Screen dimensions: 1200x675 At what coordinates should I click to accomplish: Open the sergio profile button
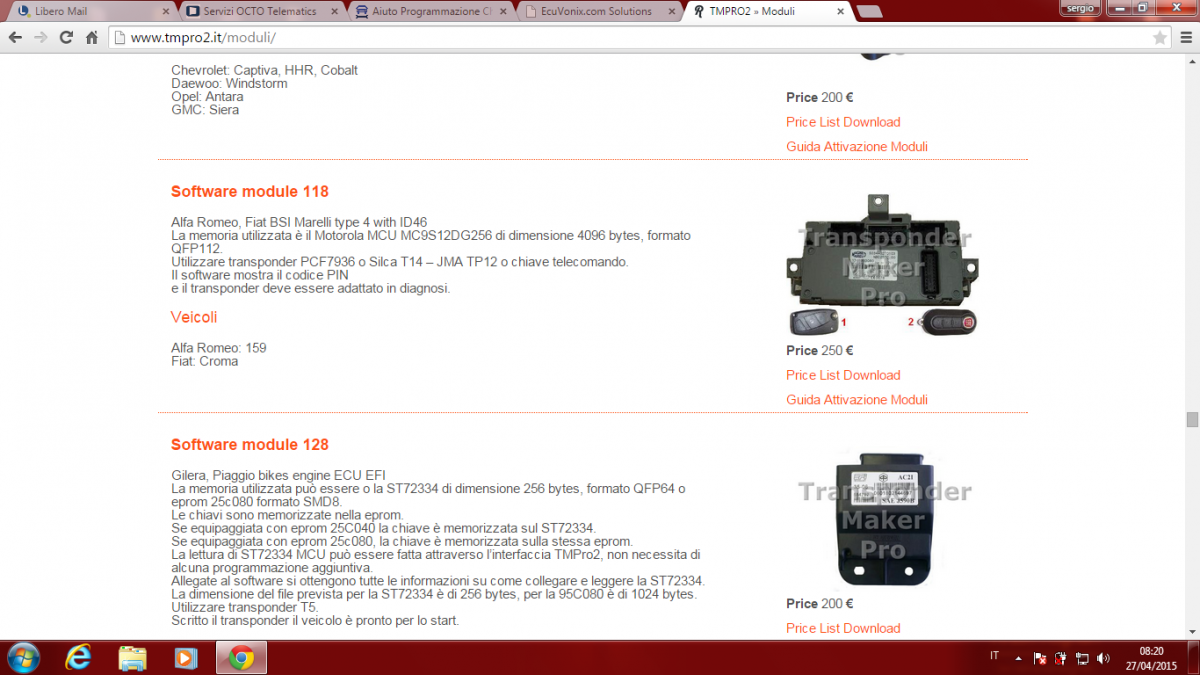click(1078, 7)
